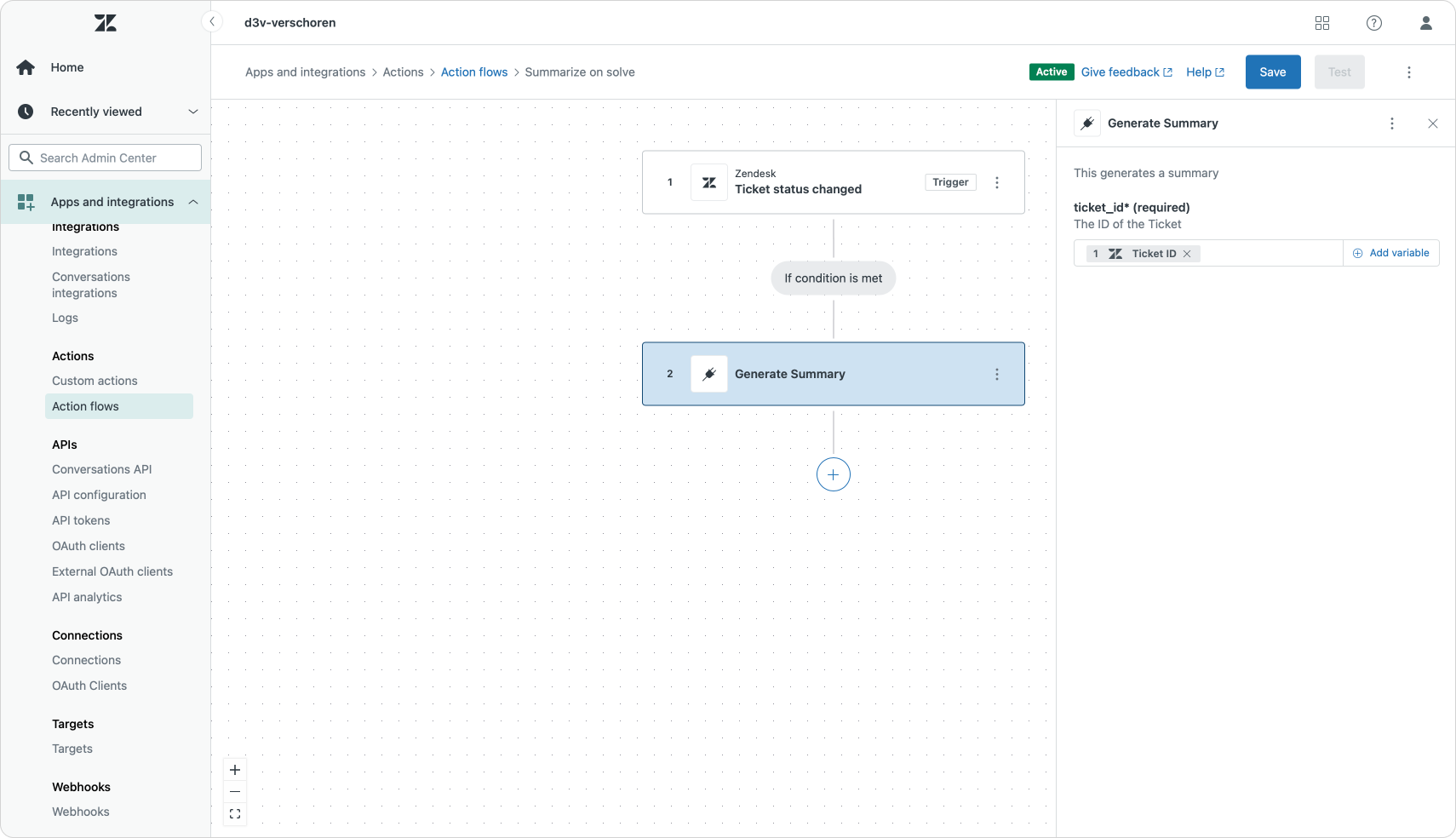Expand the Recently viewed section
This screenshot has height=838, width=1456.
click(x=192, y=112)
